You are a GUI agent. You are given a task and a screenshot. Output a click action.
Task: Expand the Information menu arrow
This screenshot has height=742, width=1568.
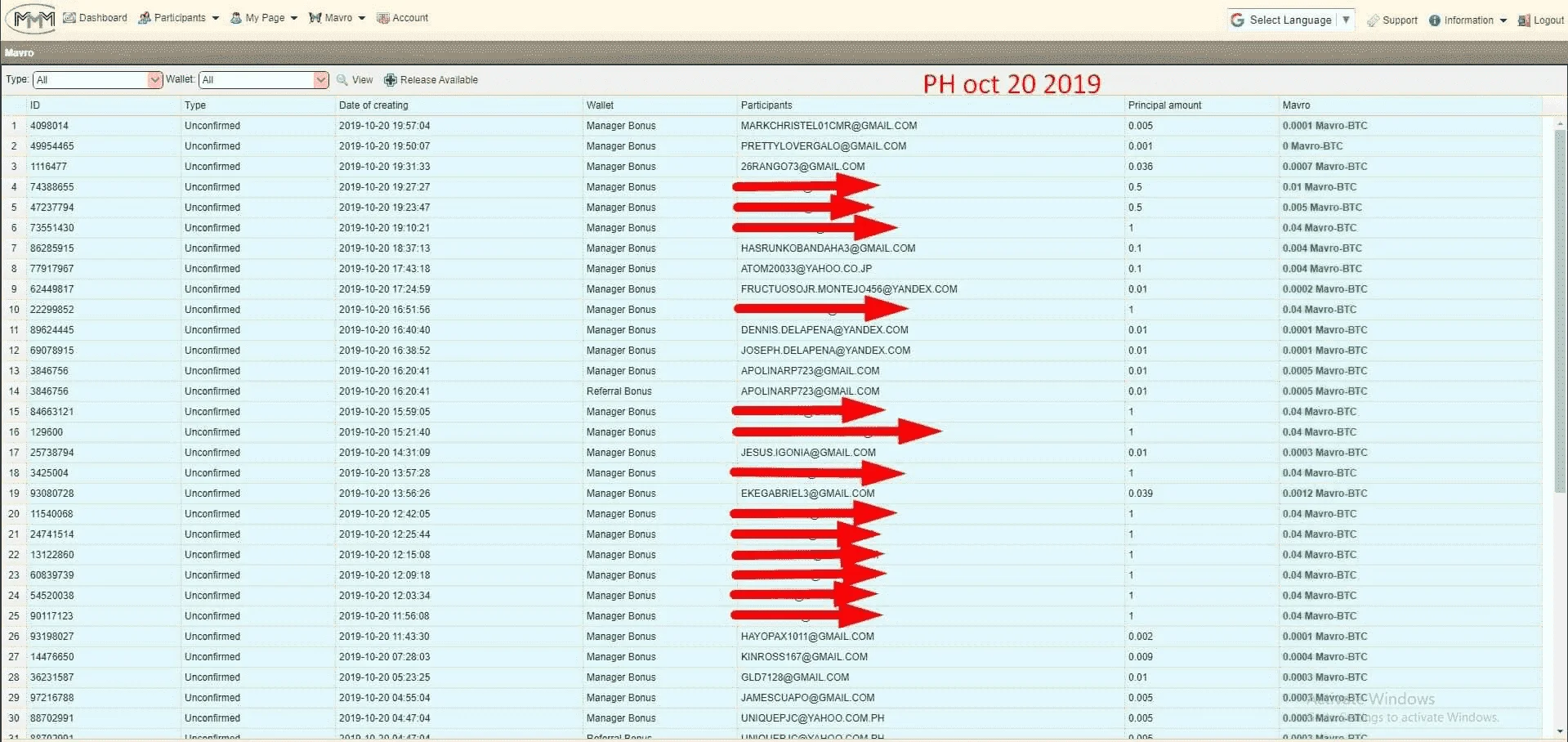[1503, 20]
